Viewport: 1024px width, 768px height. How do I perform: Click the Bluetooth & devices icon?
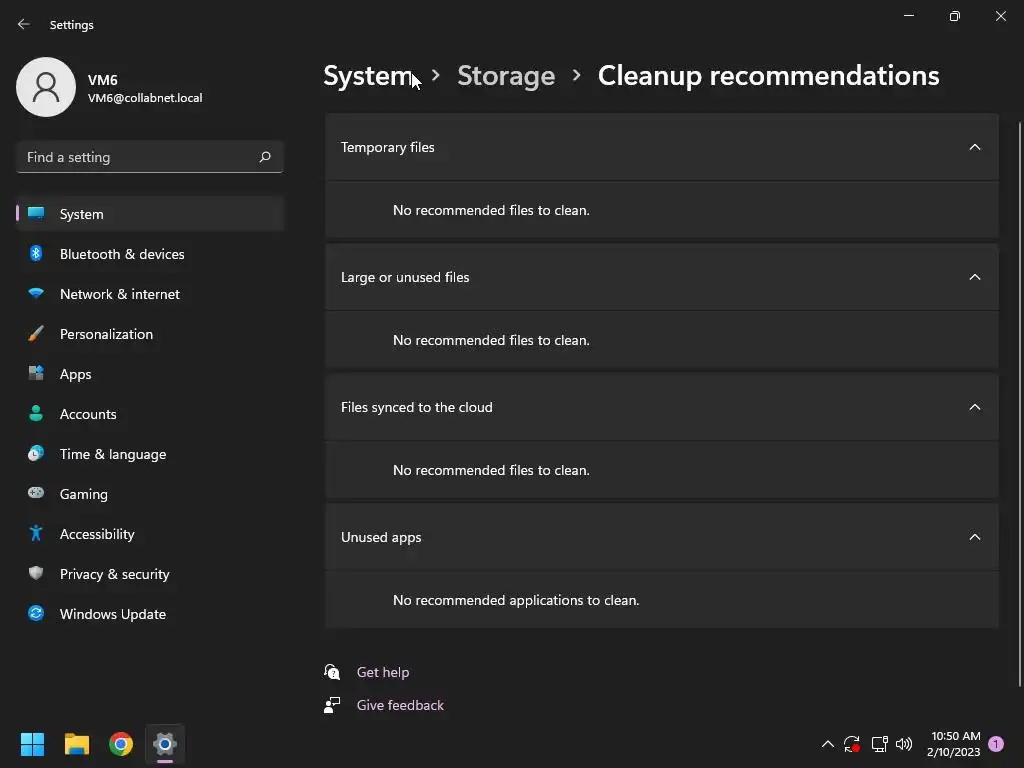point(36,254)
